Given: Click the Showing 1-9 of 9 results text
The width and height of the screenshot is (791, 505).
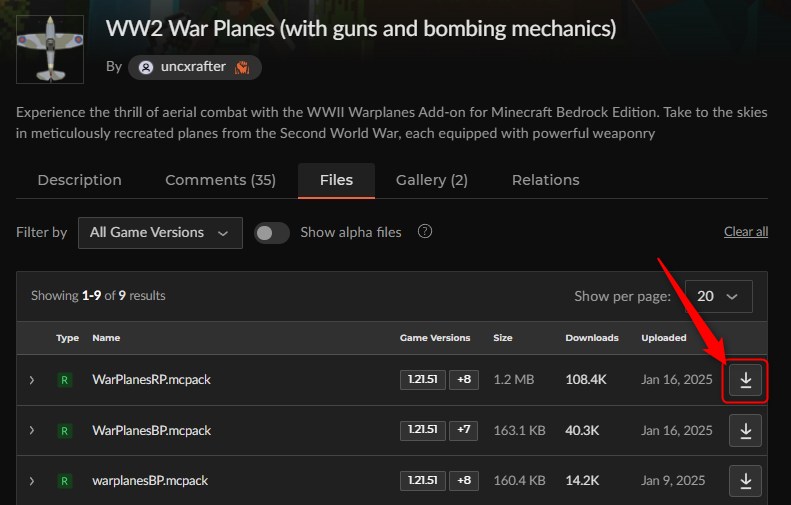Looking at the screenshot, I should click(98, 296).
